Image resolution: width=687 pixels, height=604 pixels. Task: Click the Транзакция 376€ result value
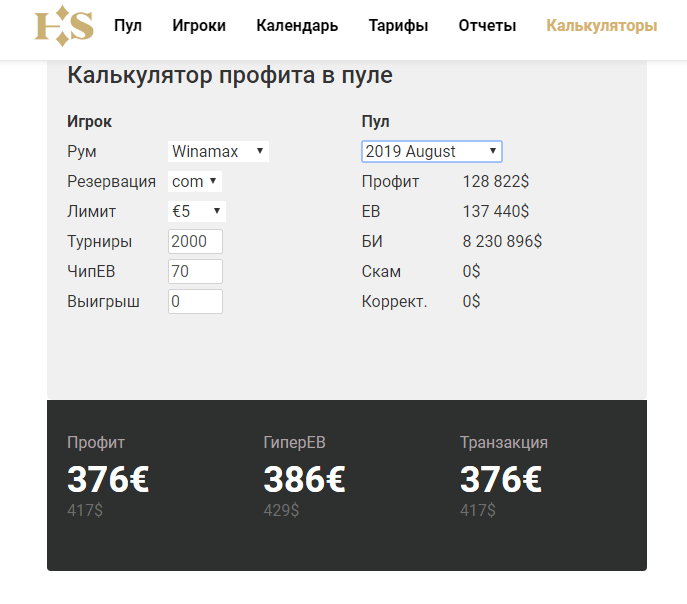point(501,480)
